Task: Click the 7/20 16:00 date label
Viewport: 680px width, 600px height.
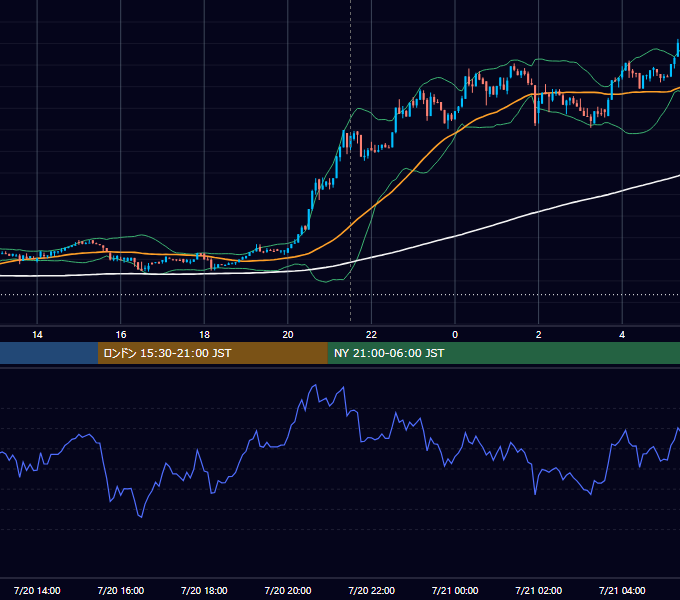Action: pos(121,590)
